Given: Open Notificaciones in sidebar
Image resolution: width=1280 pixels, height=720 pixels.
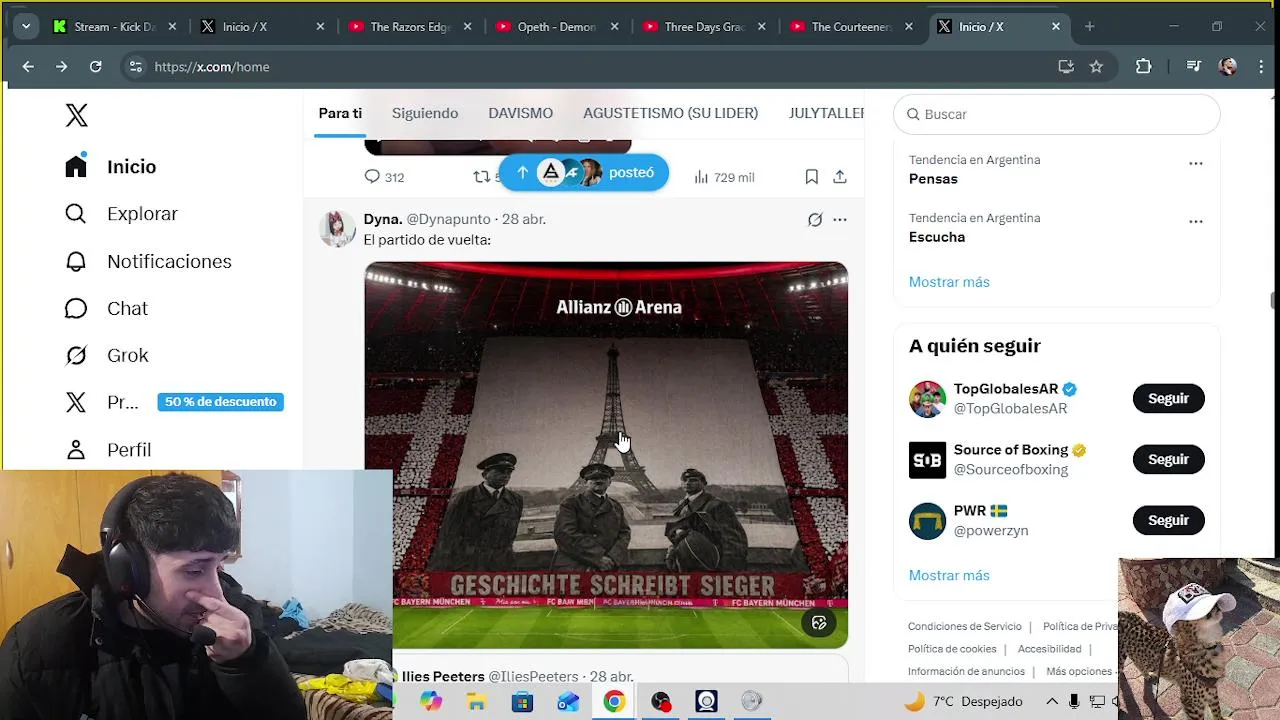Looking at the screenshot, I should [x=148, y=262].
